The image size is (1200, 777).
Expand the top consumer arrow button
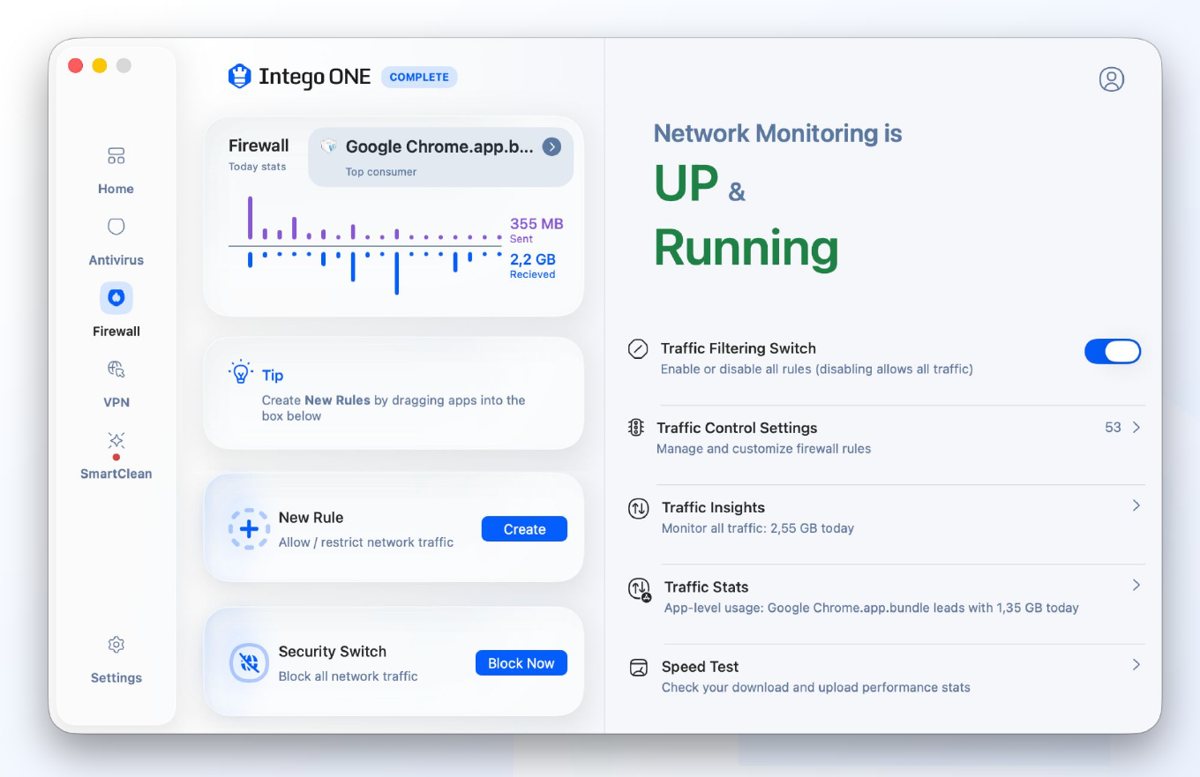551,146
